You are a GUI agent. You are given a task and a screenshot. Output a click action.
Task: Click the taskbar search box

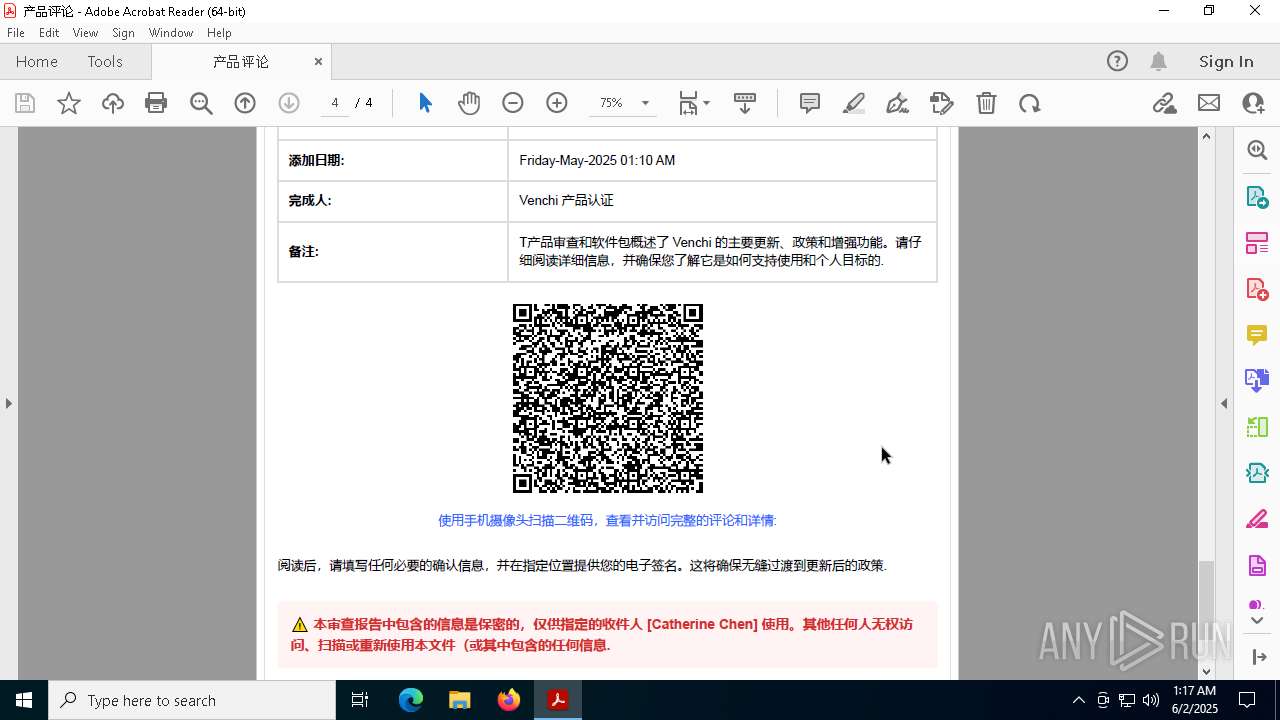click(x=192, y=700)
